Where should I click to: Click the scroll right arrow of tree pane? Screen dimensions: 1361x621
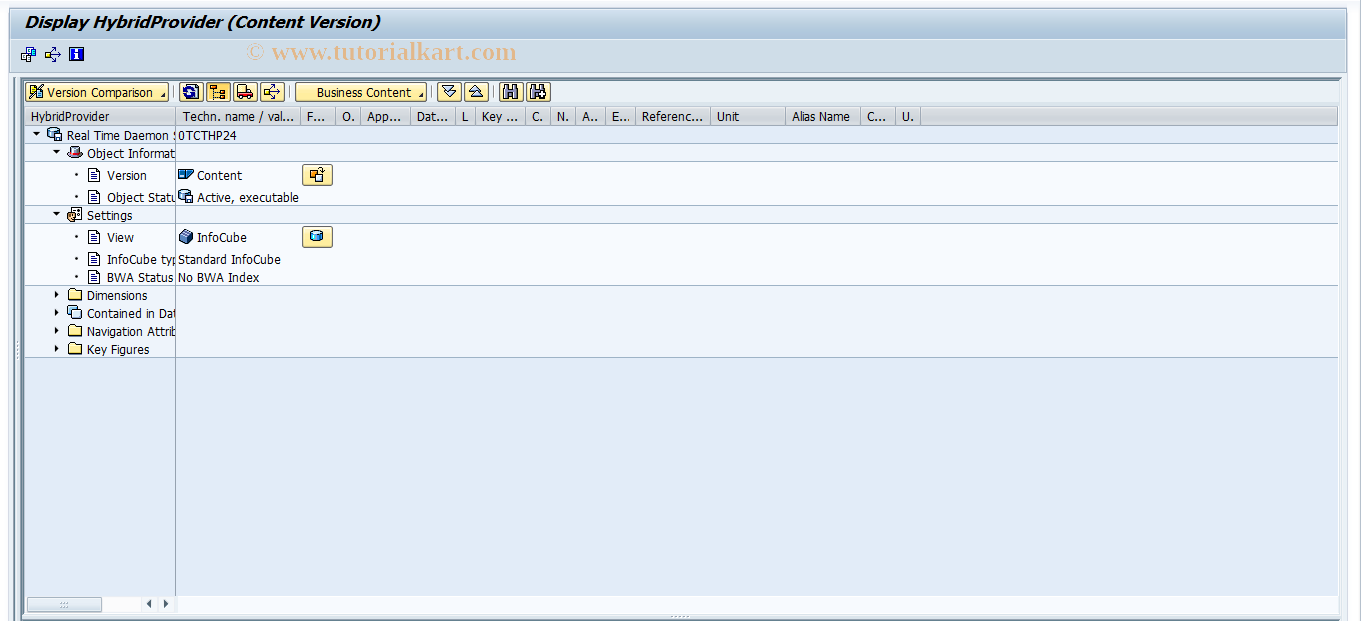click(x=165, y=604)
